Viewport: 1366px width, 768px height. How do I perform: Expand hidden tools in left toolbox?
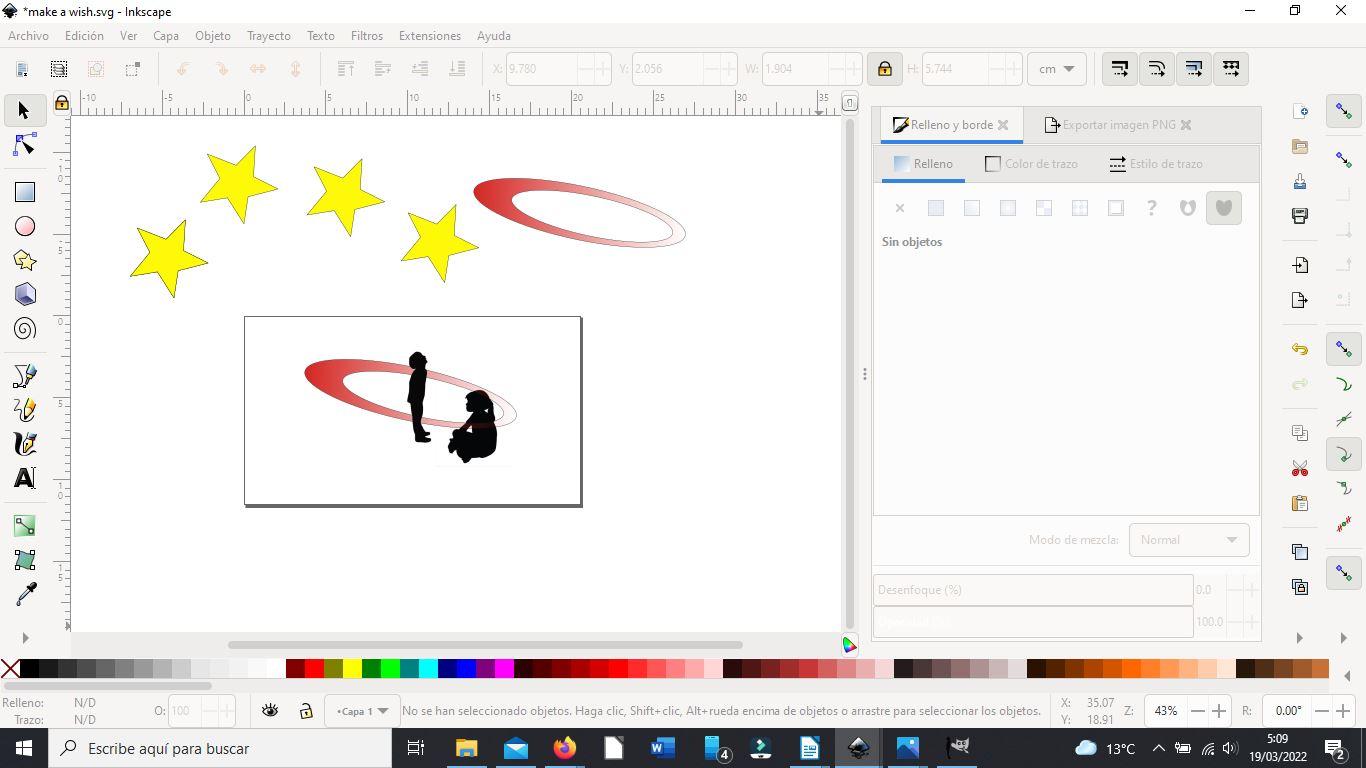coord(25,638)
